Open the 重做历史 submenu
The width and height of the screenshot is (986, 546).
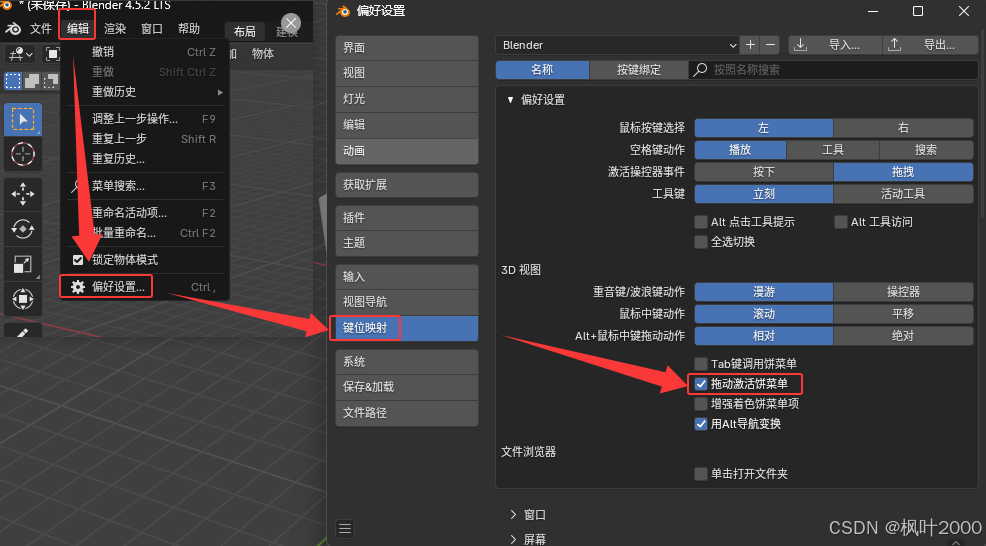click(147, 92)
